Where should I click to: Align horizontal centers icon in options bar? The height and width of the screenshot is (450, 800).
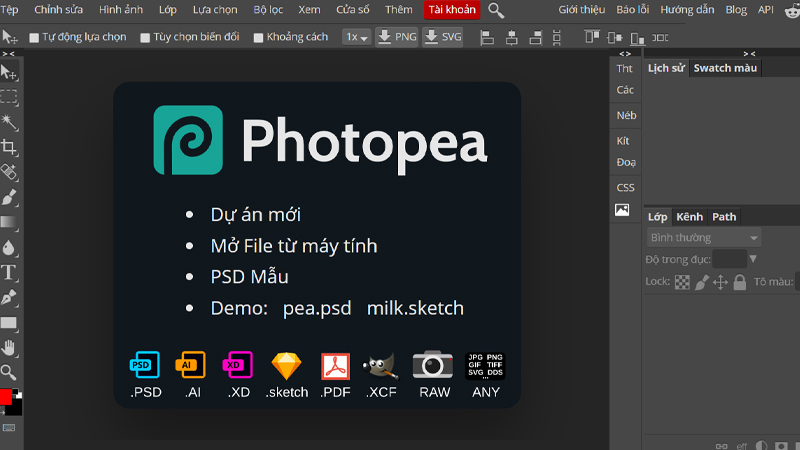(511, 37)
